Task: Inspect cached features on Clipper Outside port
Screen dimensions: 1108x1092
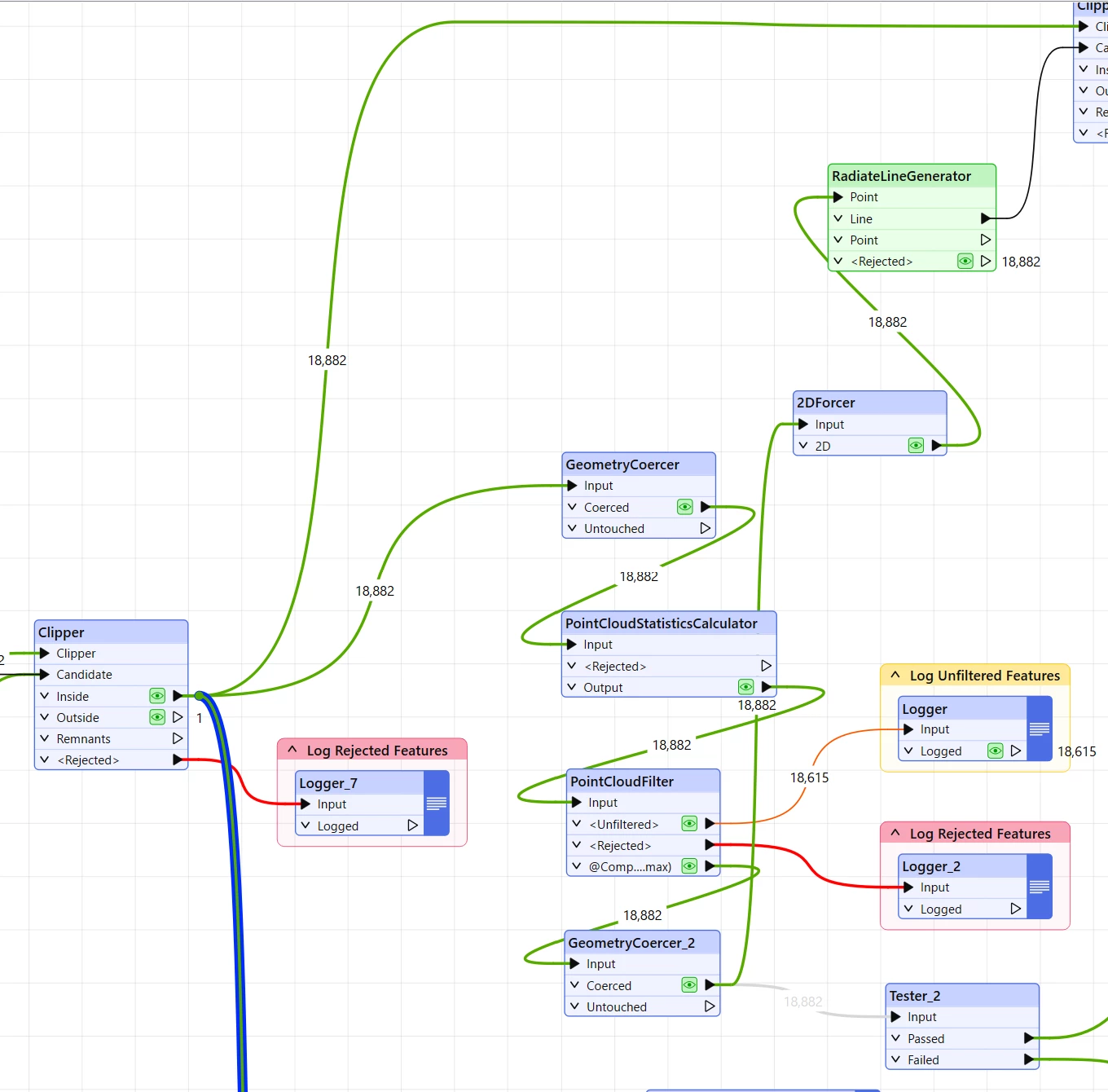Action: point(157,717)
